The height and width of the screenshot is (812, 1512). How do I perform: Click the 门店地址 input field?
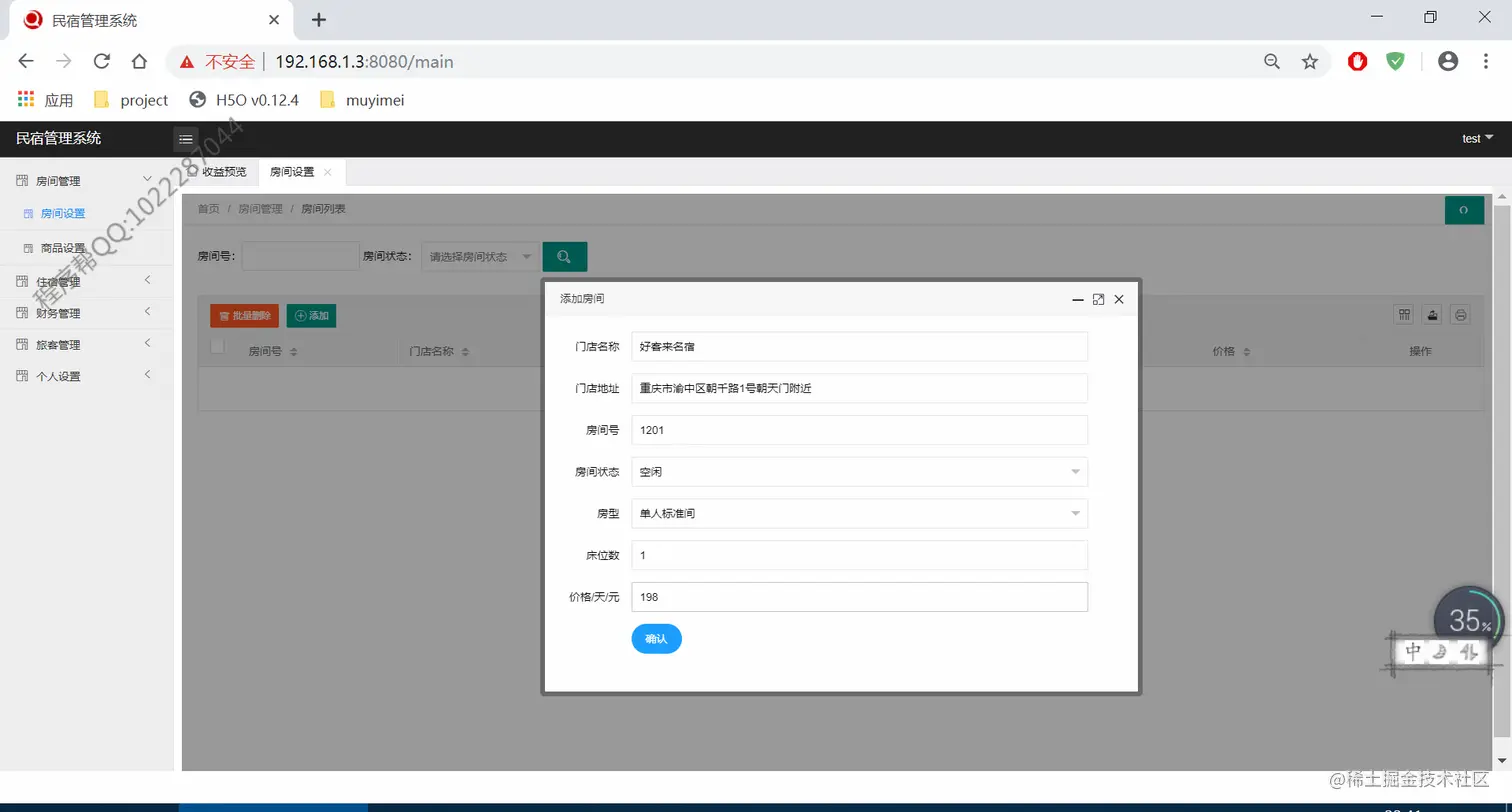[x=859, y=388]
